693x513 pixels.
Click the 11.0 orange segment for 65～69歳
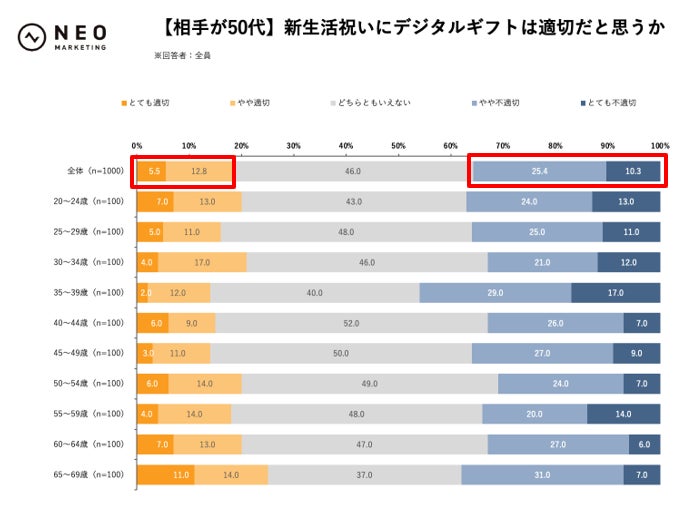click(166, 475)
